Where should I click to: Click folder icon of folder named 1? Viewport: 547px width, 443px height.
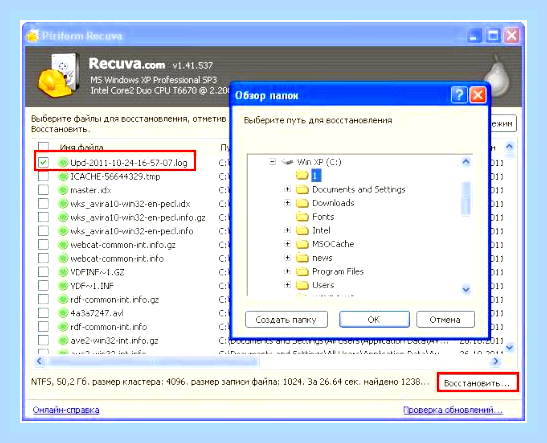(x=302, y=175)
